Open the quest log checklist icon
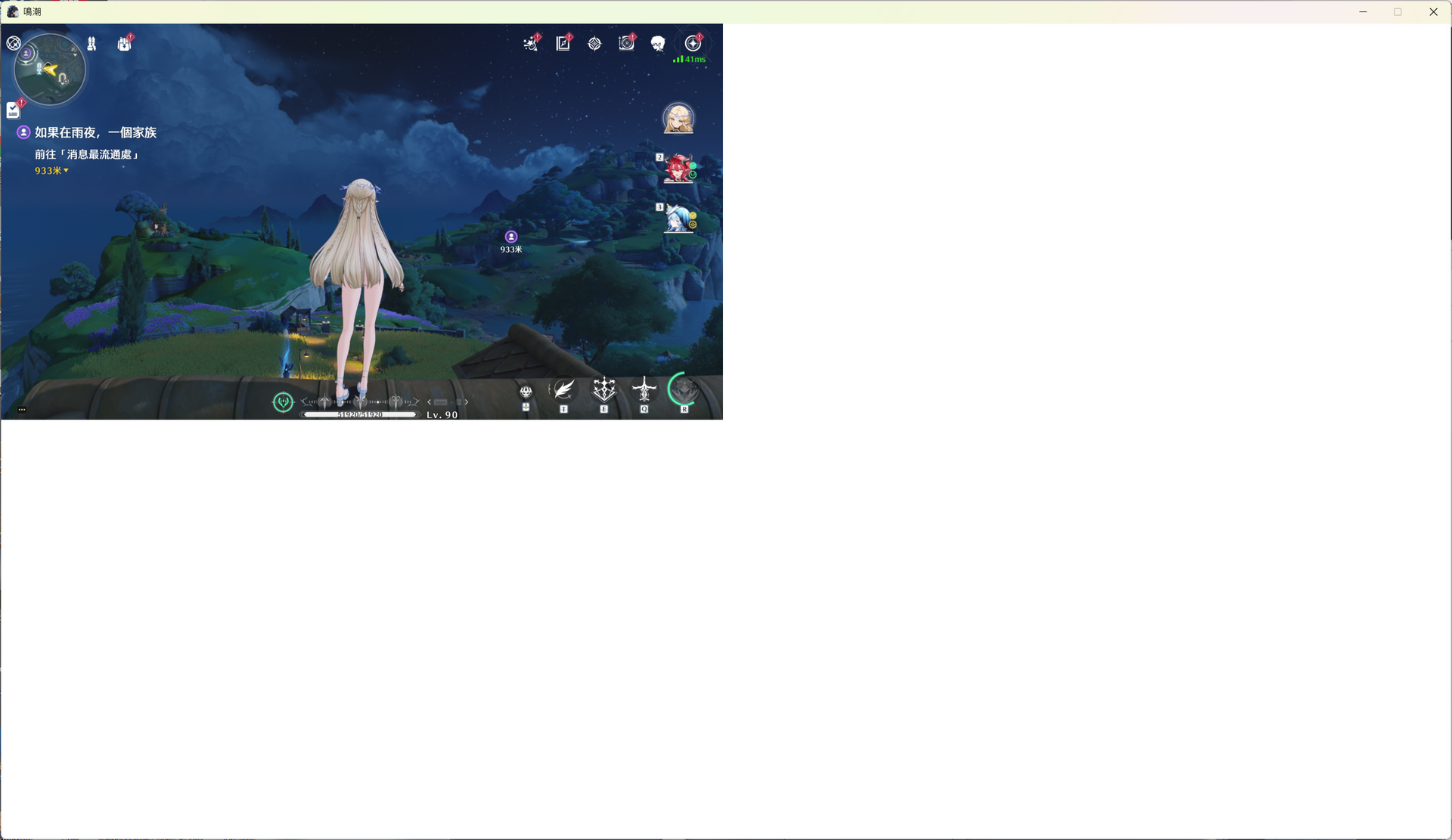The width and height of the screenshot is (1452, 840). 14,110
